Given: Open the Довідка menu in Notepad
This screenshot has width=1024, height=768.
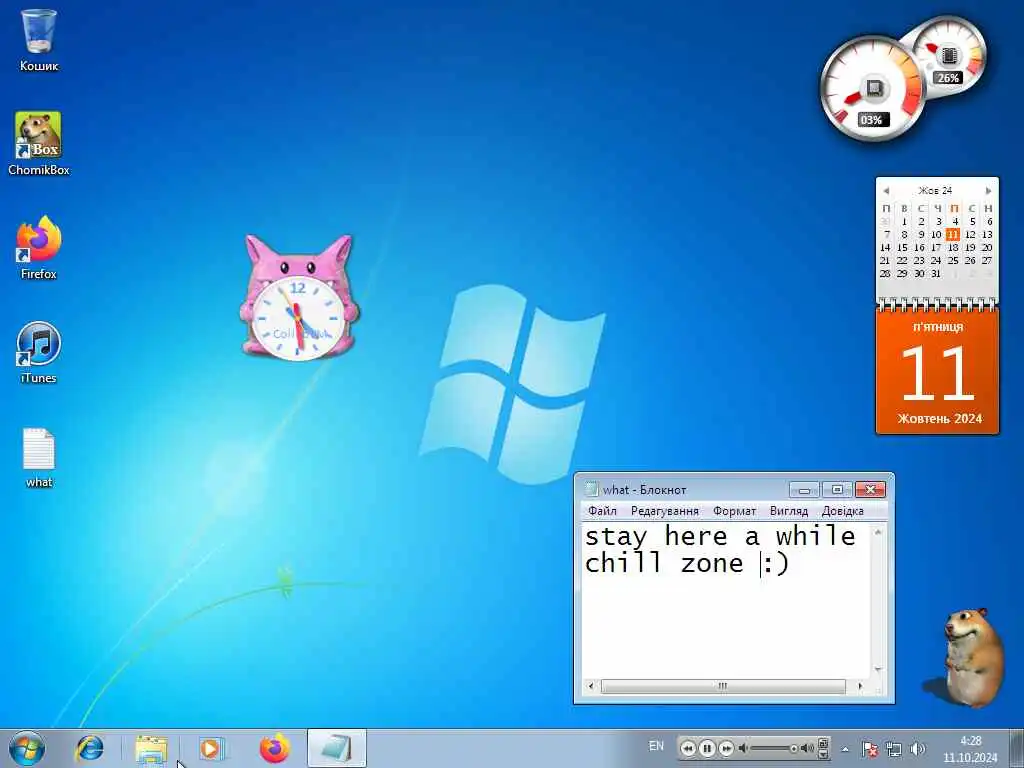Looking at the screenshot, I should (x=843, y=511).
